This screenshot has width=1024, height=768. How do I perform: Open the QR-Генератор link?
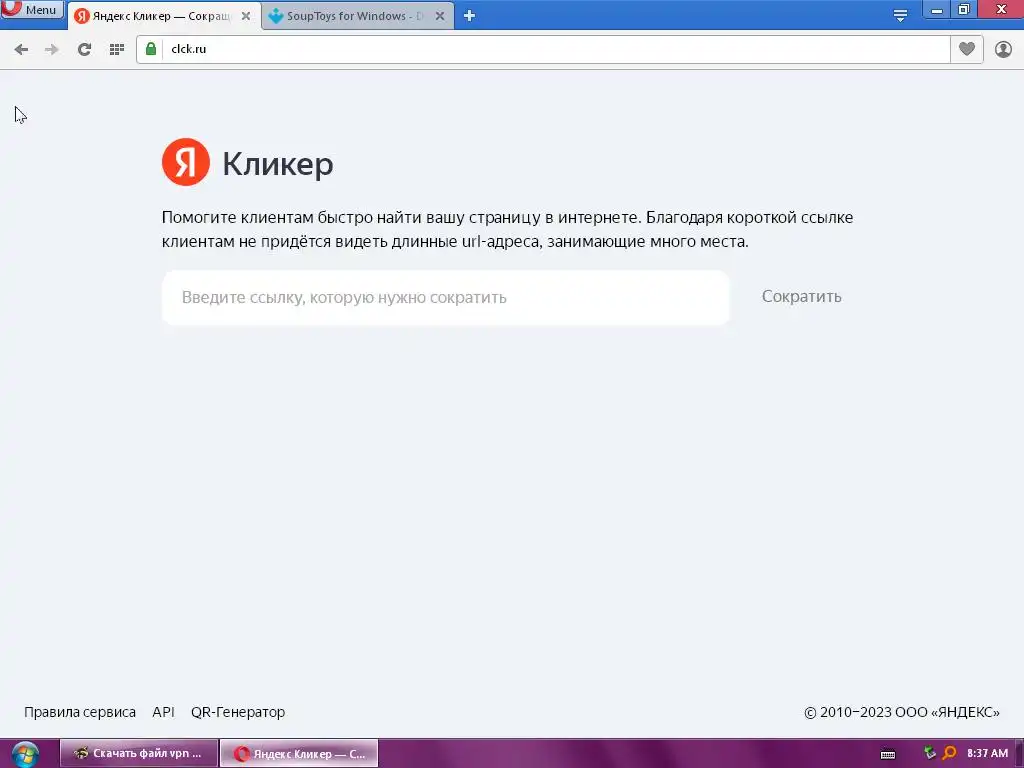(x=238, y=712)
